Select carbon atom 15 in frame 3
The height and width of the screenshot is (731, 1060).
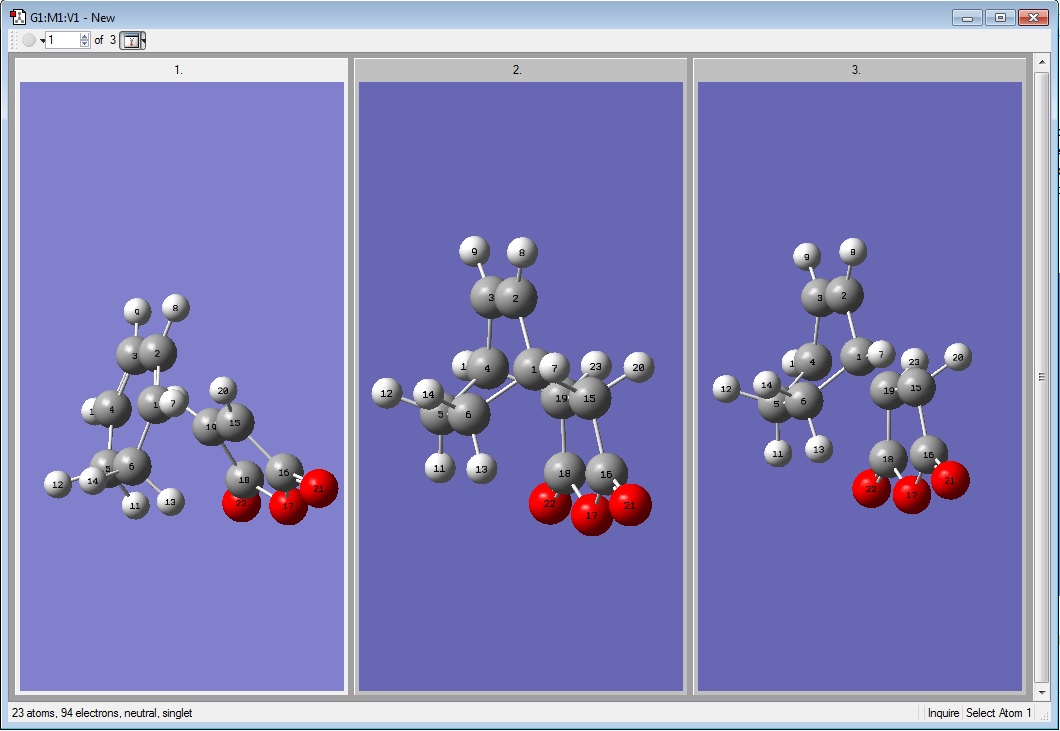tap(916, 387)
